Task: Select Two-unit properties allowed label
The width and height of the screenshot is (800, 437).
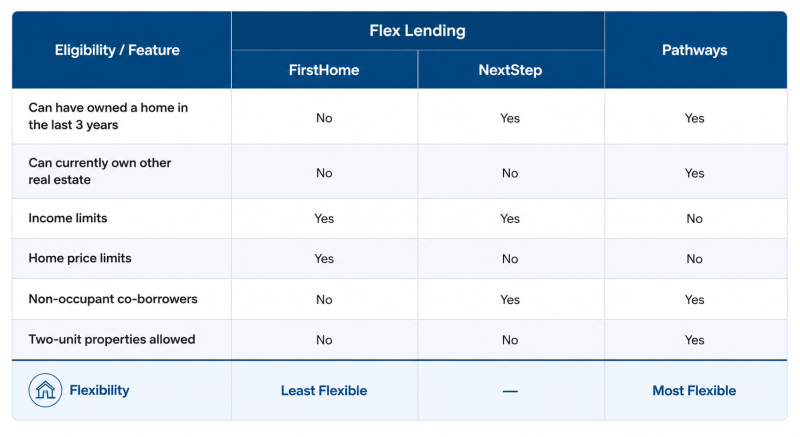Action: point(112,339)
